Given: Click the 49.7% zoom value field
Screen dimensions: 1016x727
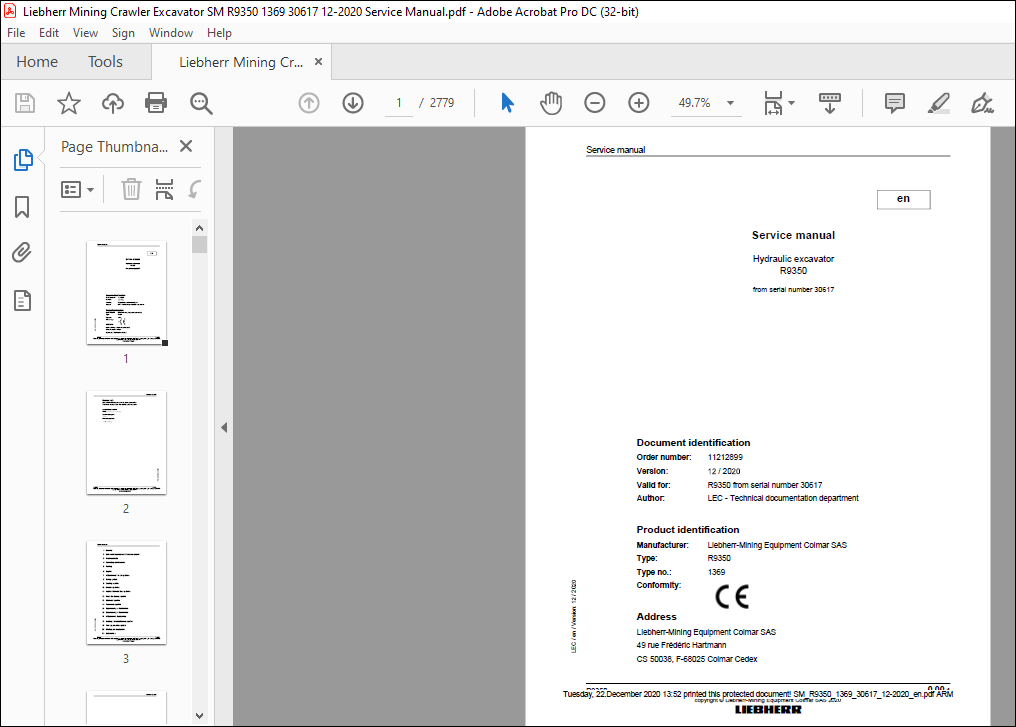Looking at the screenshot, I should click(x=695, y=103).
